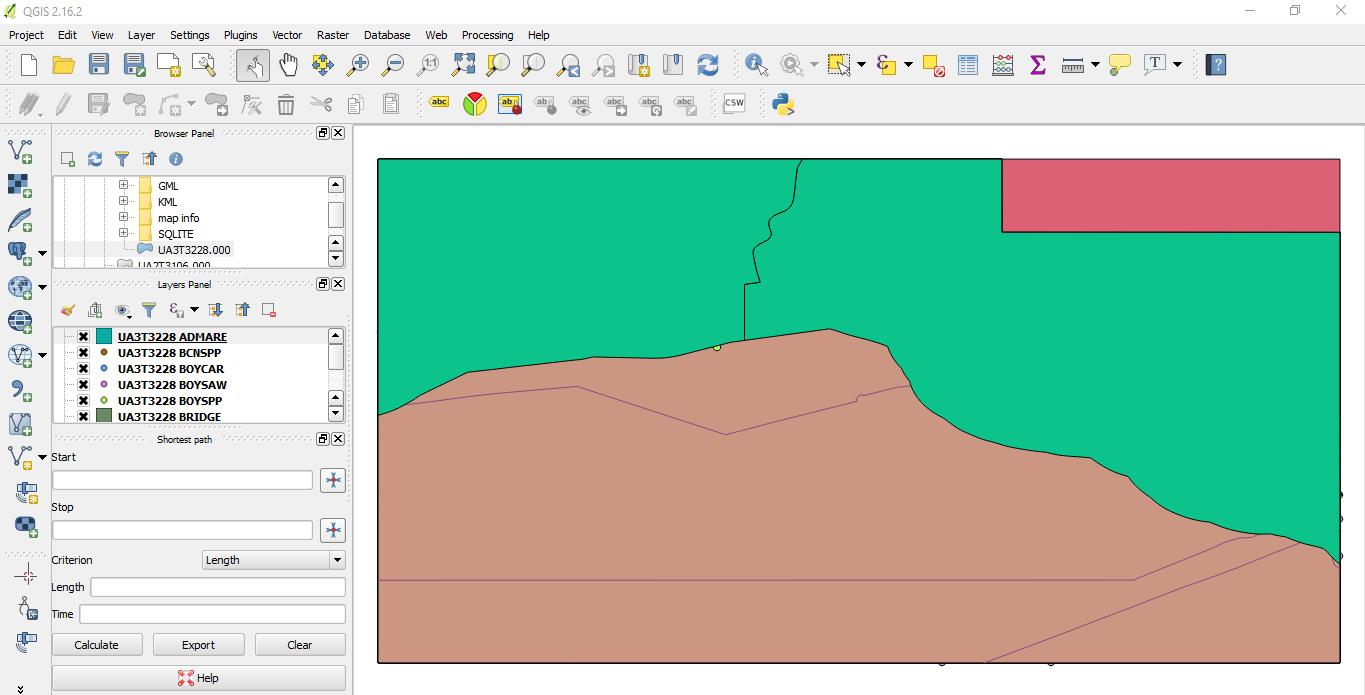Click the Save Project icon
Screen dimensions: 1365x695
click(98, 65)
